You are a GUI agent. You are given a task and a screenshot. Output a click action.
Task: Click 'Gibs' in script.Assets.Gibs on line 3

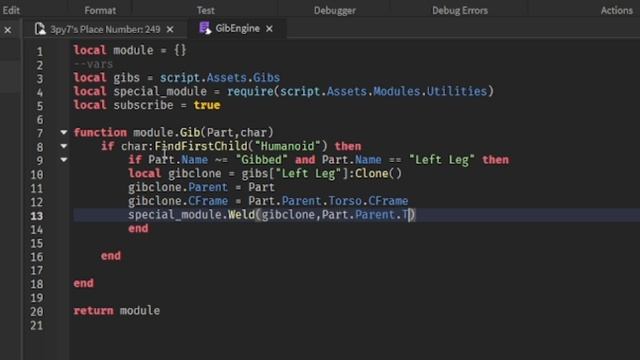[266, 78]
